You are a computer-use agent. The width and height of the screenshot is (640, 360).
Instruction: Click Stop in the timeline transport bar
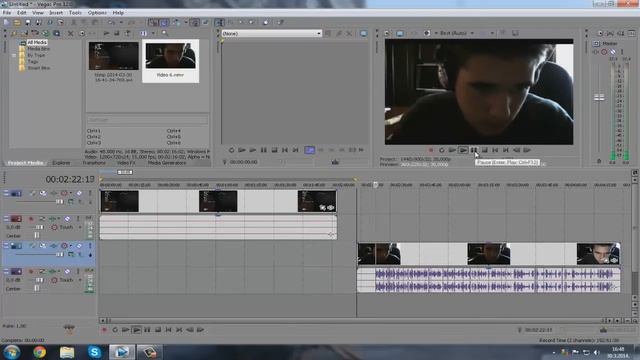coord(158,330)
